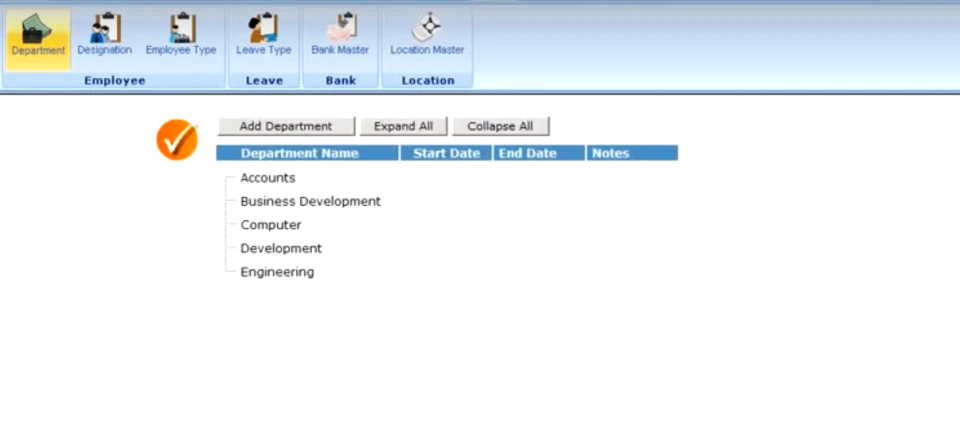This screenshot has width=960, height=430.
Task: Open the Department icon in ribbon
Action: [38, 39]
